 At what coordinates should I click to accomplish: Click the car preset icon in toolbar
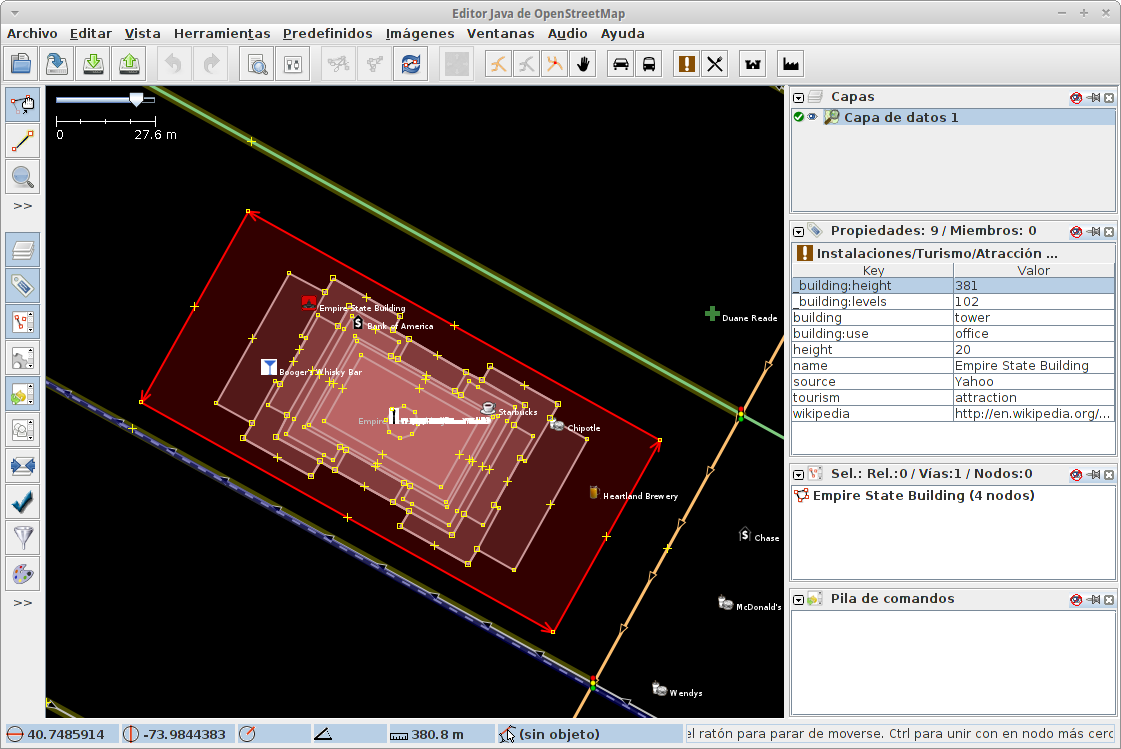[x=621, y=64]
